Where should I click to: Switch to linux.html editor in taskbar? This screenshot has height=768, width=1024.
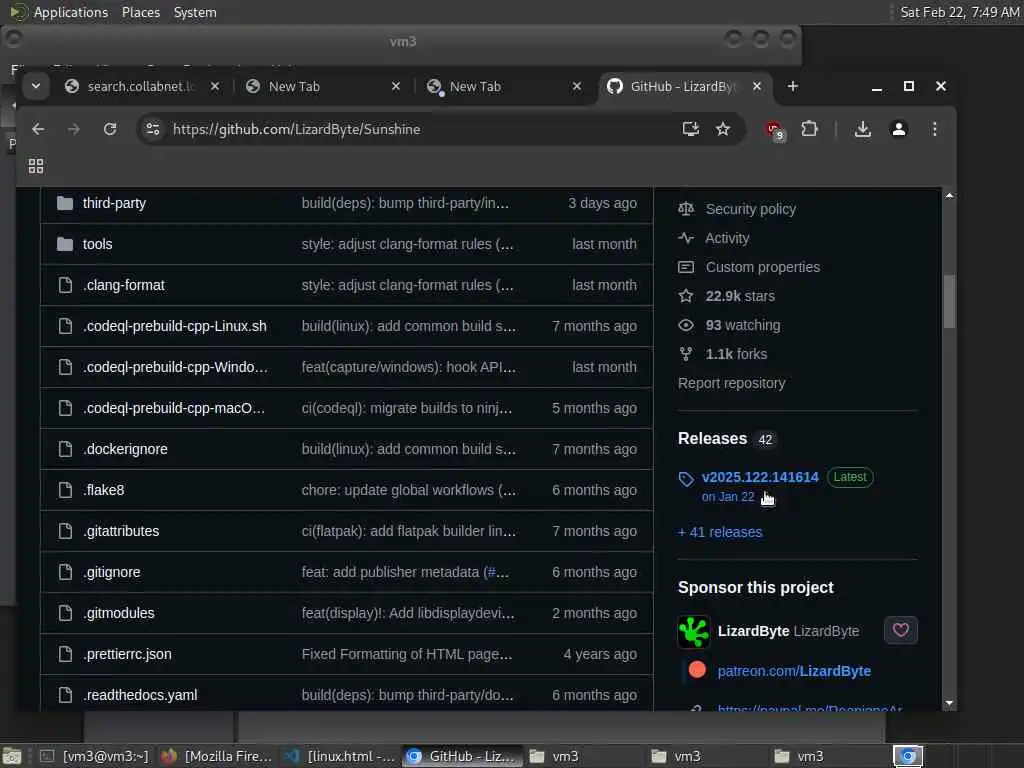pyautogui.click(x=340, y=756)
